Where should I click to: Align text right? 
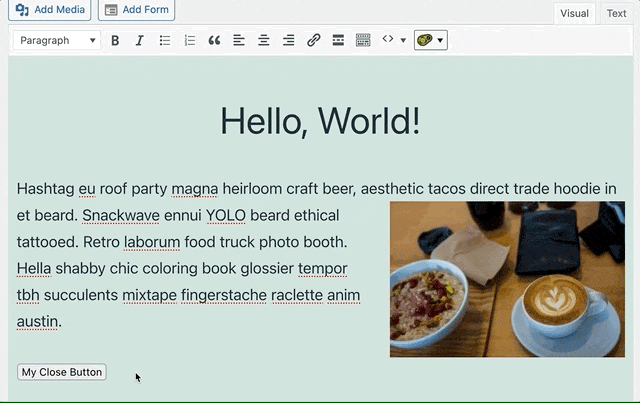[289, 40]
